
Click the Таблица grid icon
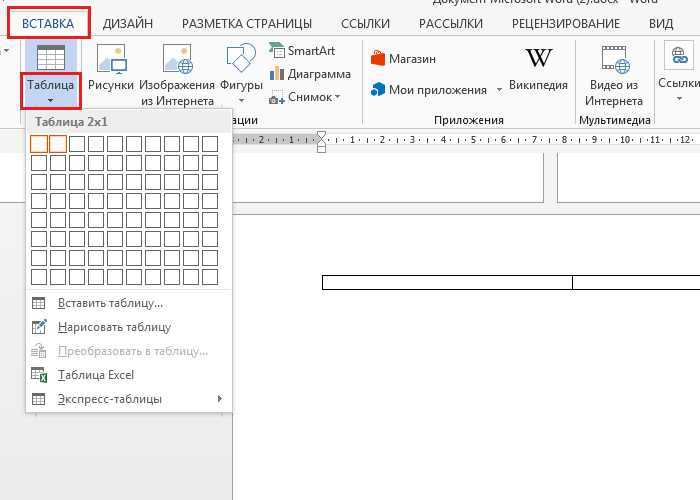point(50,57)
